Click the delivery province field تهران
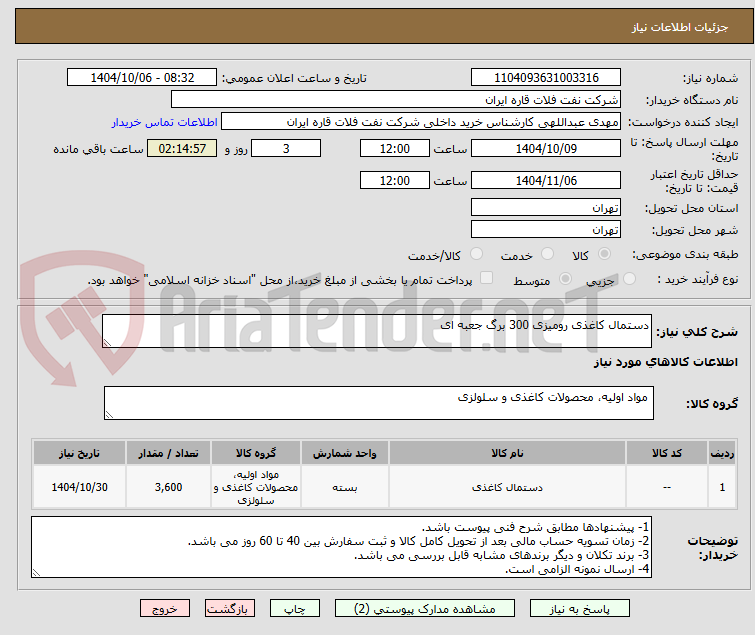Viewport: 755px width, 635px height. [546, 207]
